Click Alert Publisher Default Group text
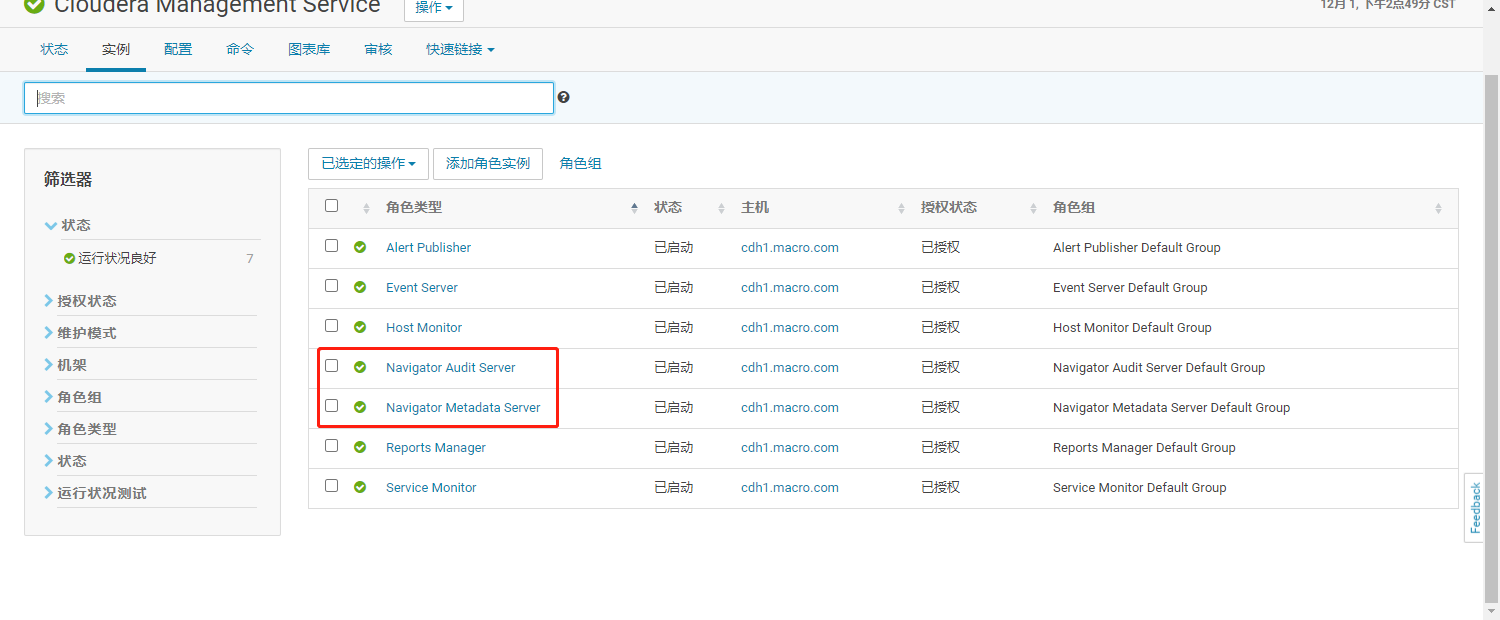Viewport: 1500px width, 620px height. click(1137, 247)
